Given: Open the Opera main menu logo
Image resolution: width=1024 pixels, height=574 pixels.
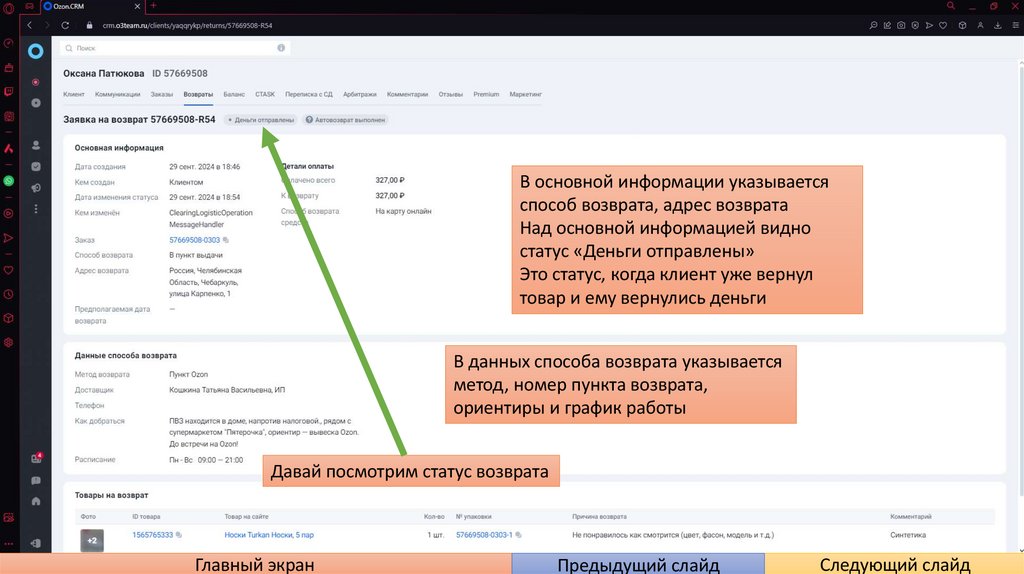Looking at the screenshot, I should pos(8,8).
